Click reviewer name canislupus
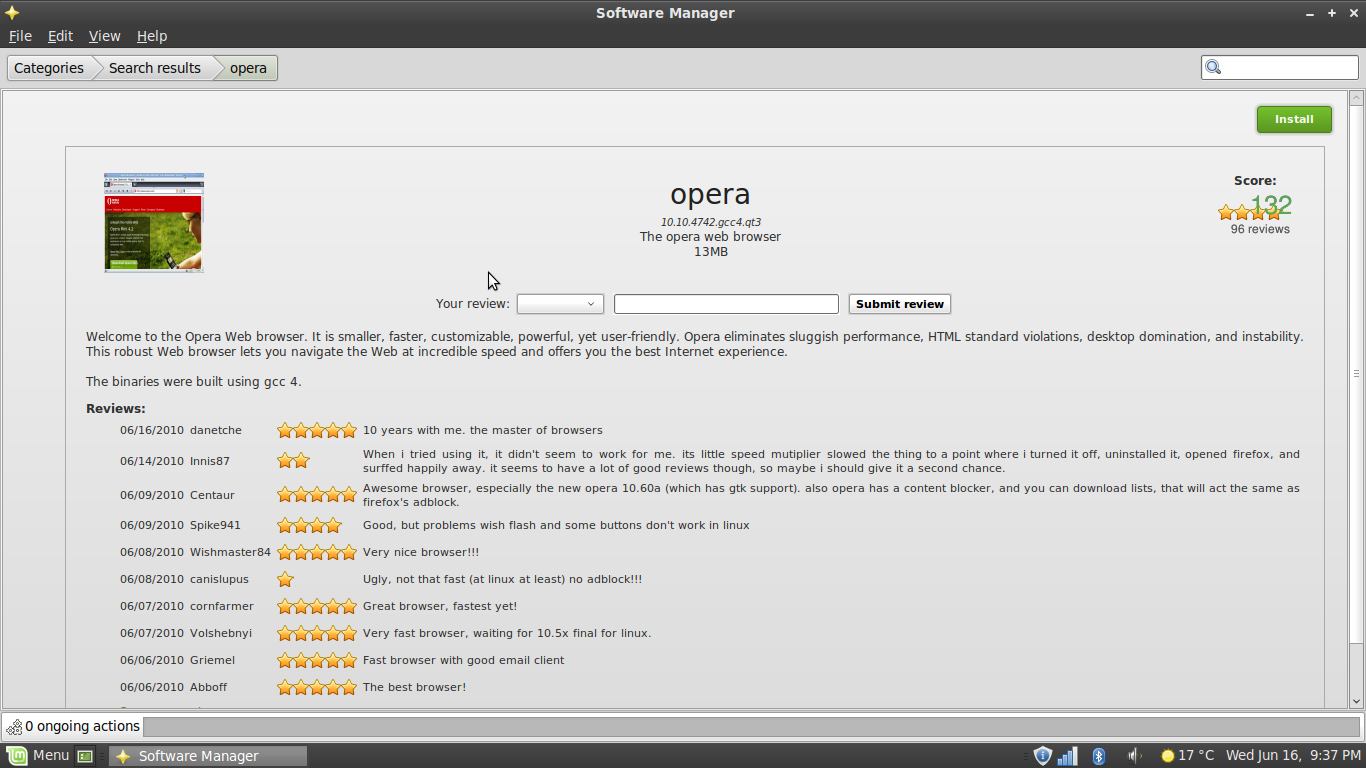Screen dimensions: 1366x768 tap(219, 579)
